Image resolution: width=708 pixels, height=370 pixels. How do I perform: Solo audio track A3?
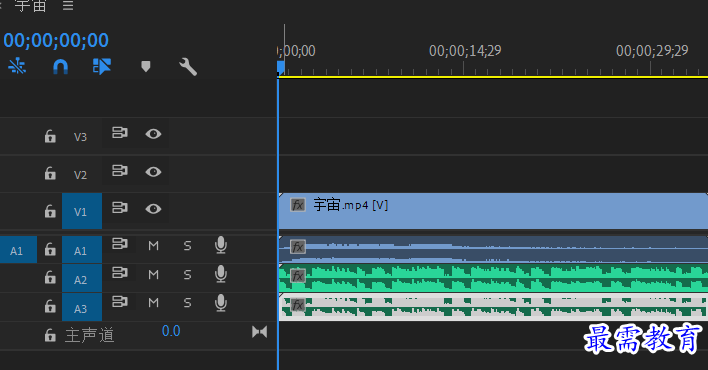click(x=187, y=303)
